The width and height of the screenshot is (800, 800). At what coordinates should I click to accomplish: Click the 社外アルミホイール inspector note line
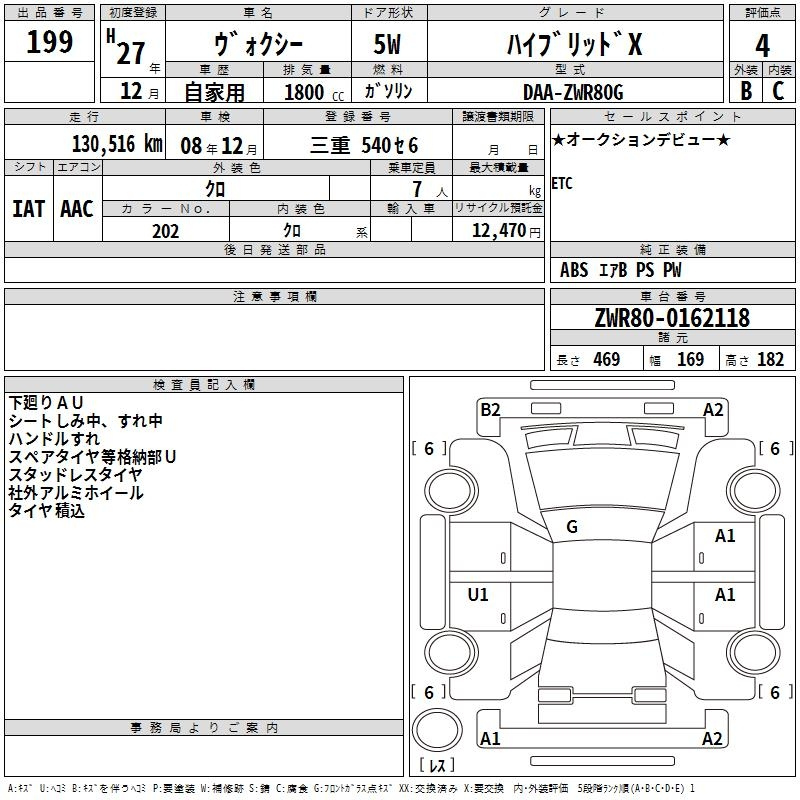(76, 493)
